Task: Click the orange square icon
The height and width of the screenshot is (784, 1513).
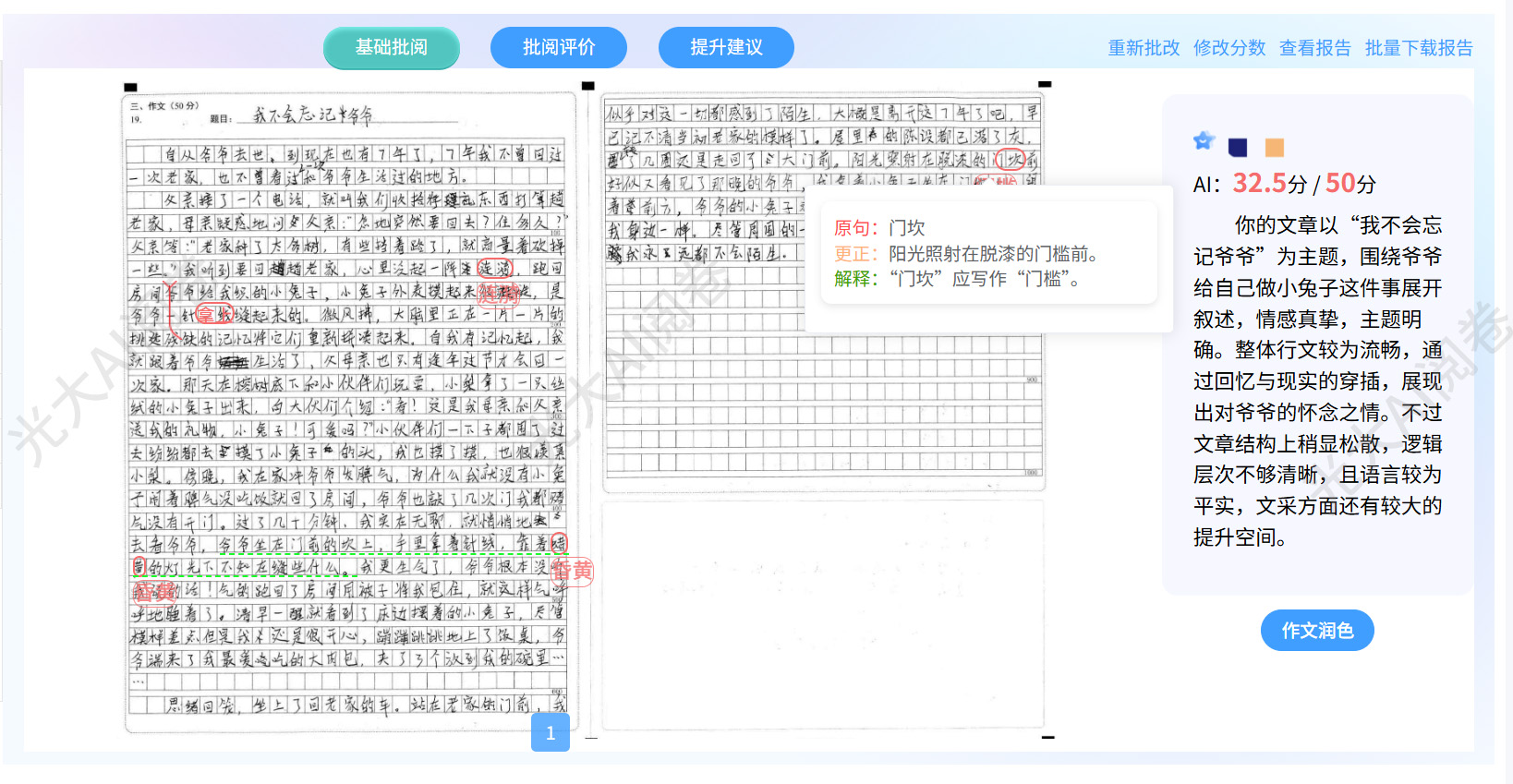Action: [1275, 148]
